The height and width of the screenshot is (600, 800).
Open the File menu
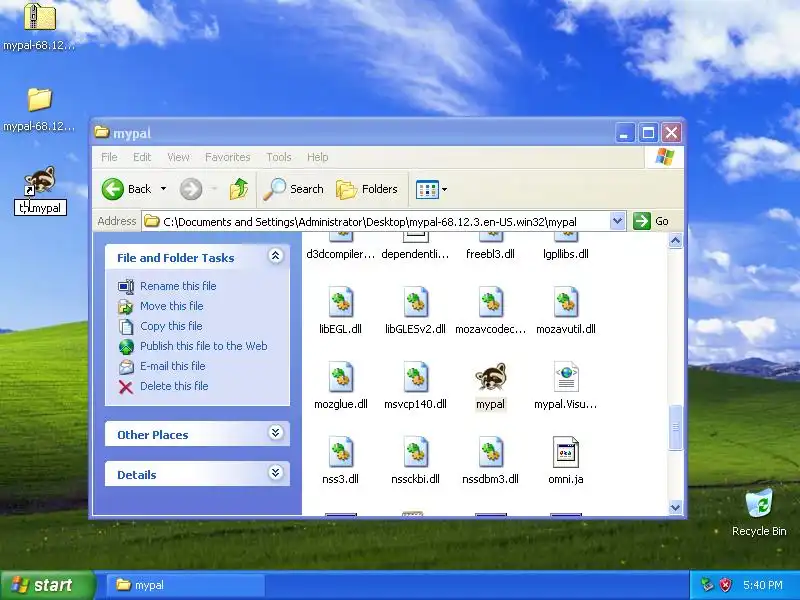tap(109, 157)
